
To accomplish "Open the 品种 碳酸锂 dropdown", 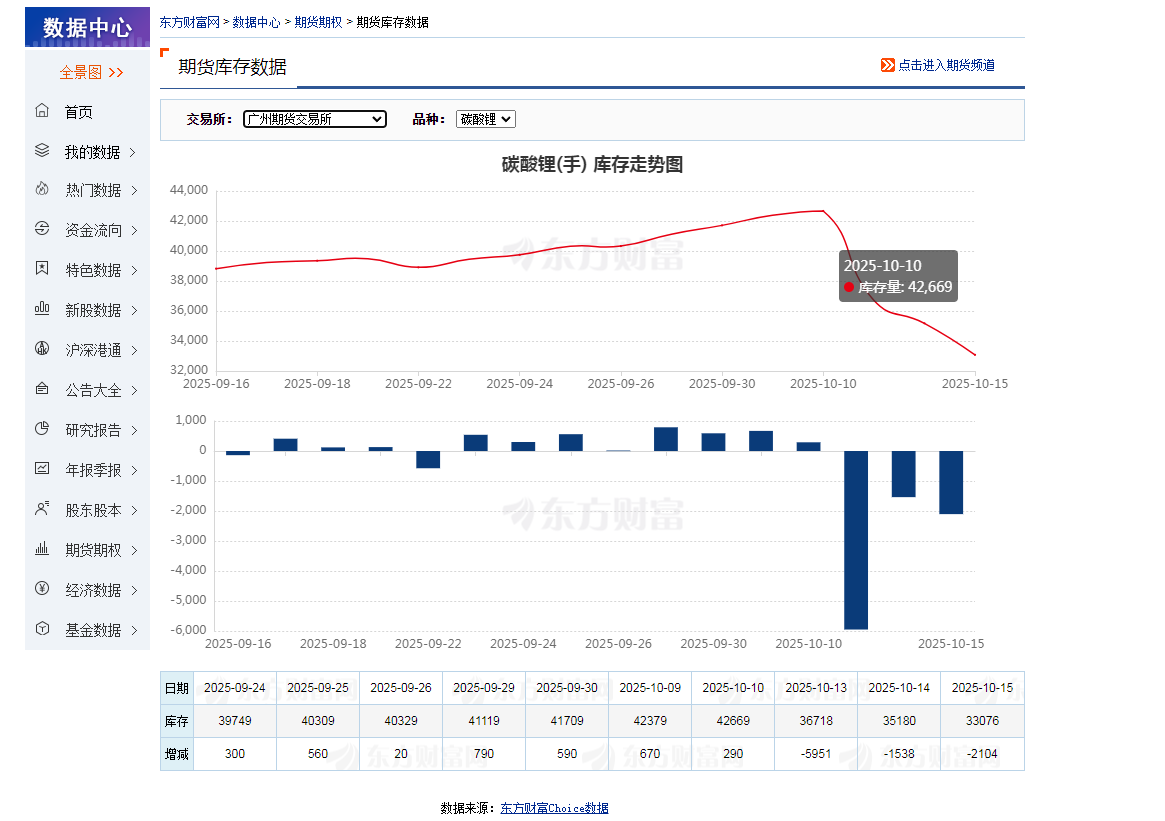I will [486, 119].
